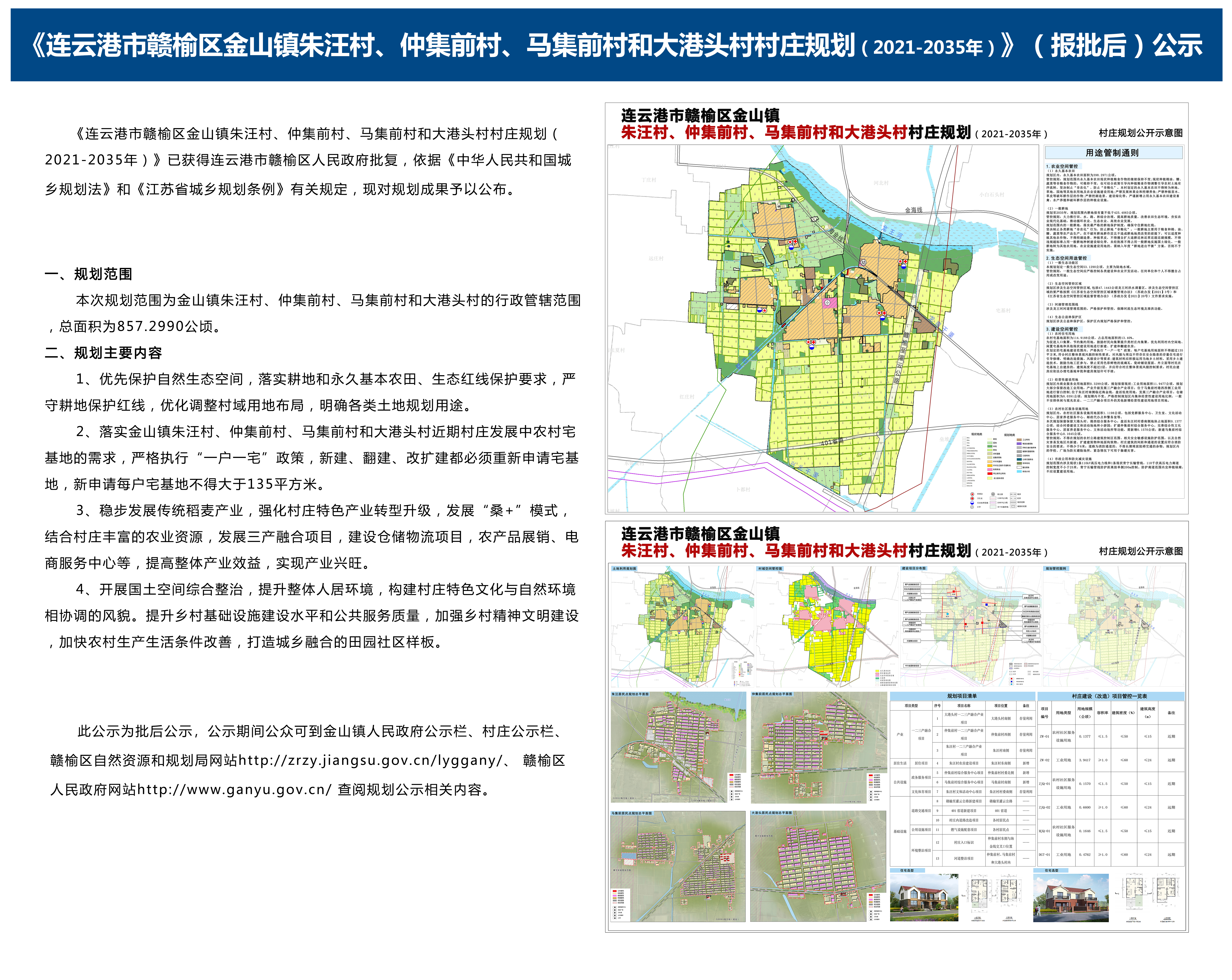Click the 401省道 label on the large map
1232x980 pixels.
click(x=832, y=442)
